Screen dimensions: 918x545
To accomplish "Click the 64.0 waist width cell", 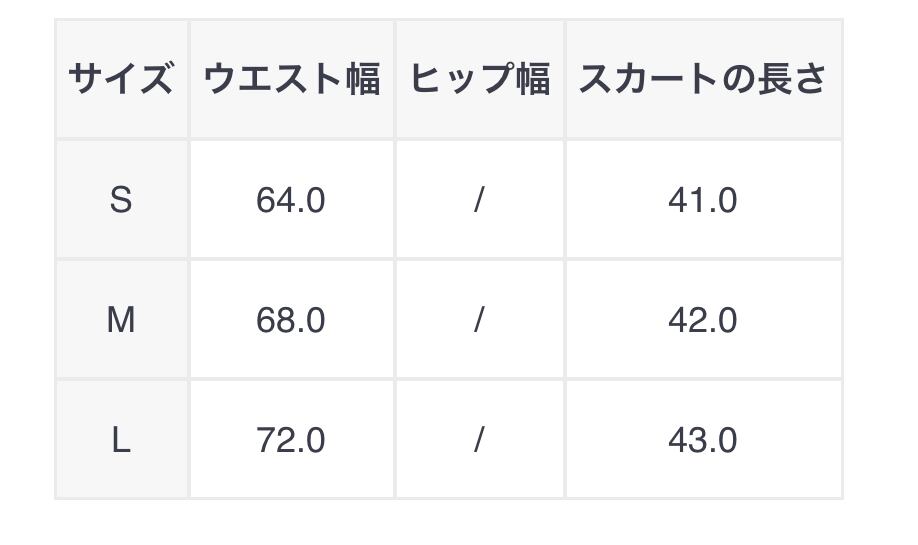I will pos(291,200).
